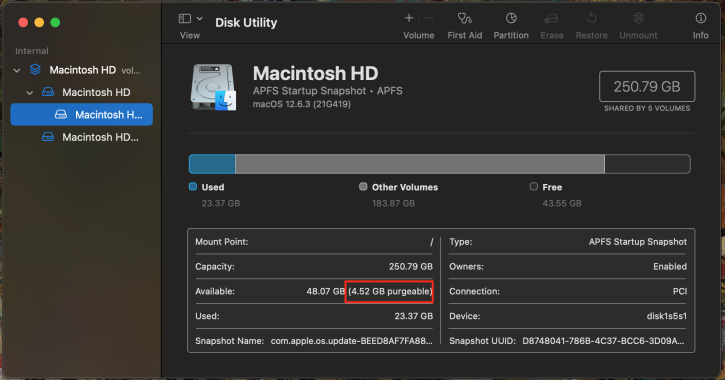Close the Disk Utility window
The image size is (725, 380).
pos(23,22)
